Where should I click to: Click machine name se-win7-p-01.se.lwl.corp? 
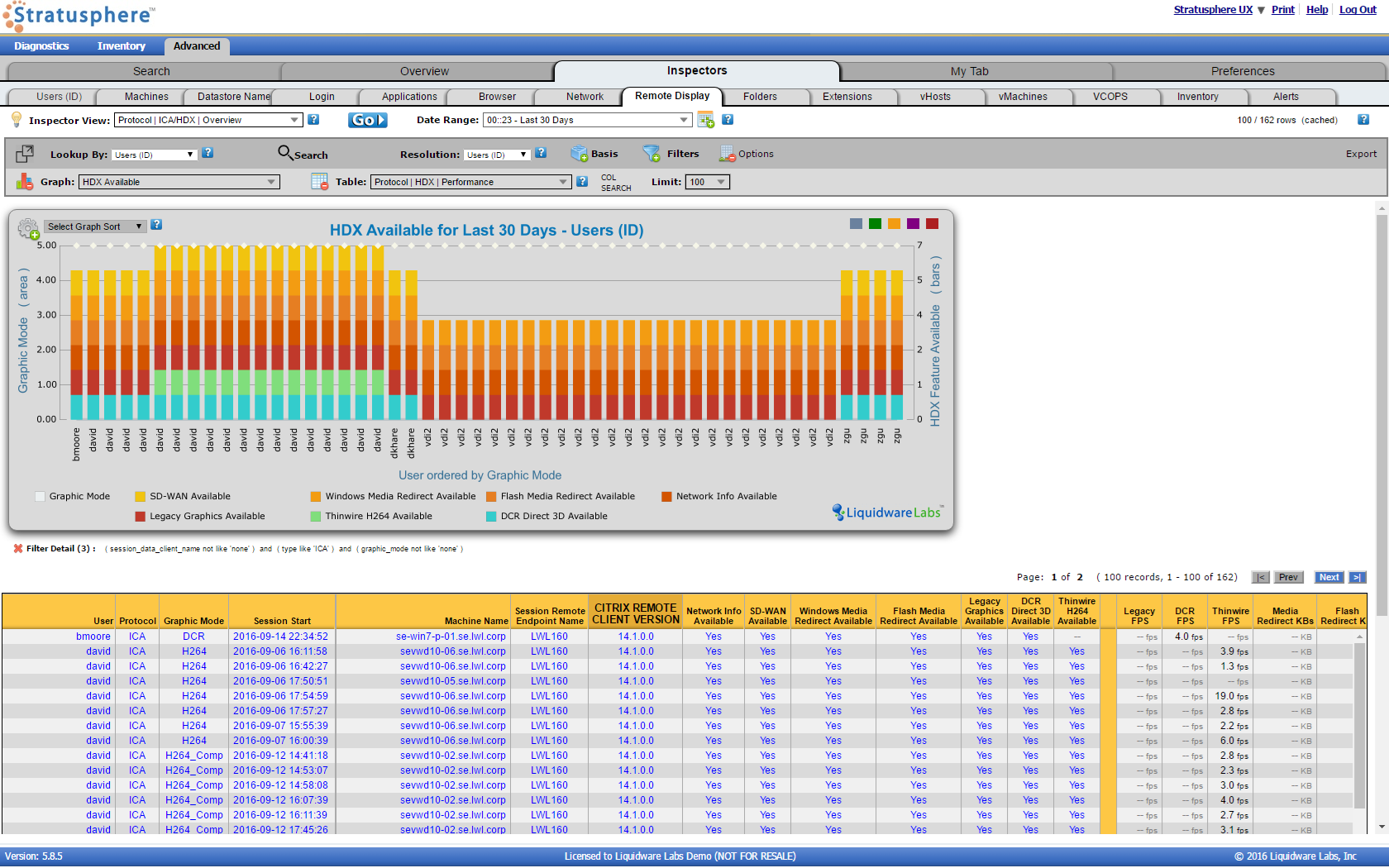(451, 637)
